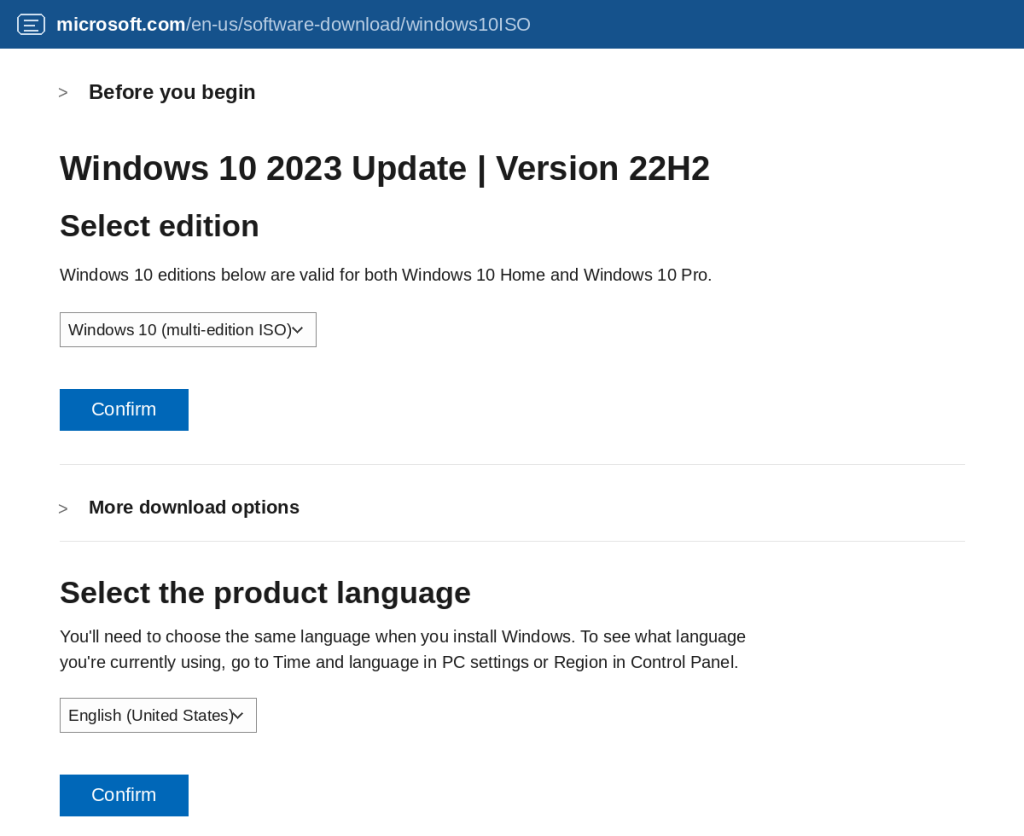
Task: Click the Windows 10 2023 Update | Version 22H2 heading
Action: click(385, 169)
